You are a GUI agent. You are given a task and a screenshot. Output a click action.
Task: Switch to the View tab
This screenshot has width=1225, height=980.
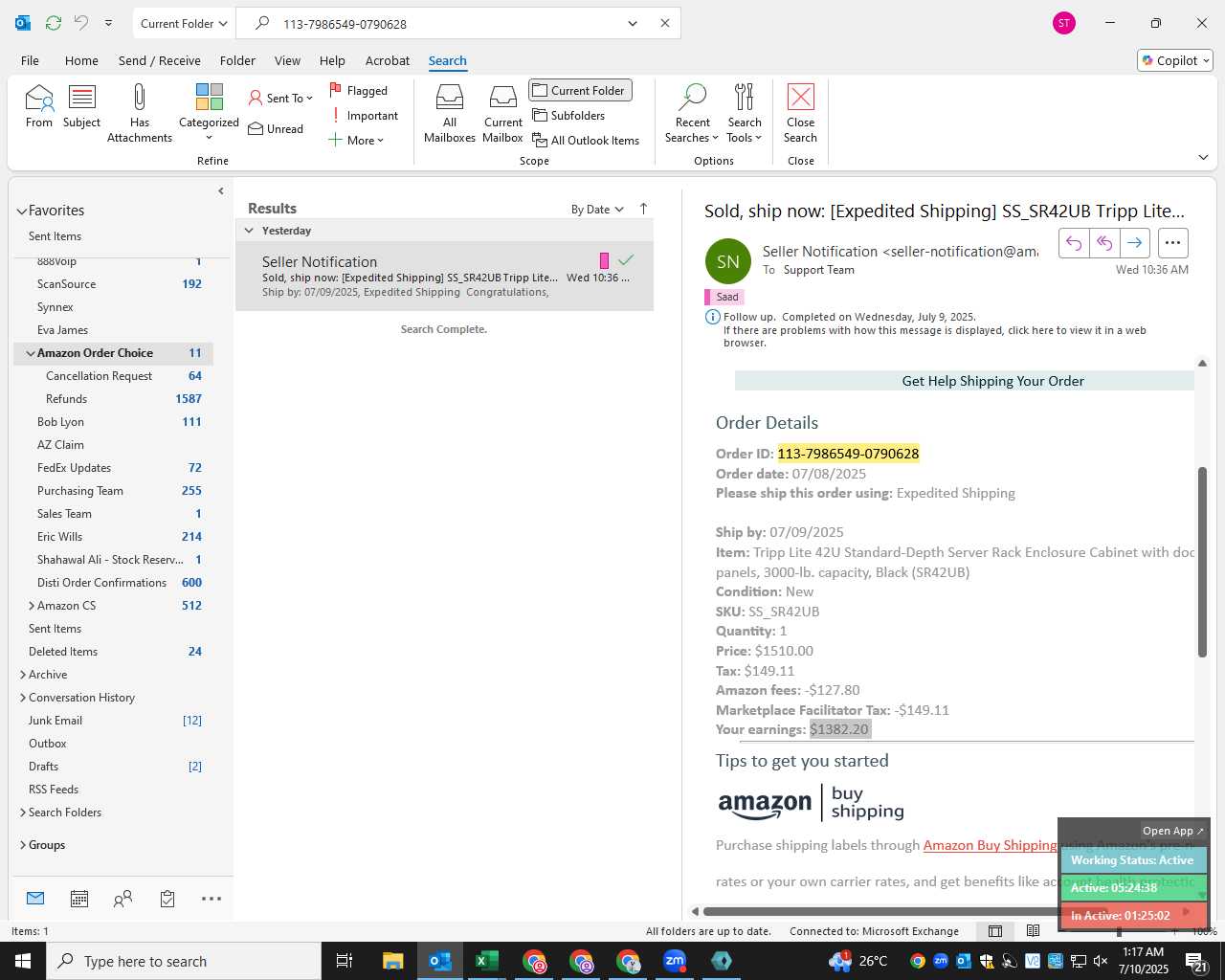[x=287, y=60]
